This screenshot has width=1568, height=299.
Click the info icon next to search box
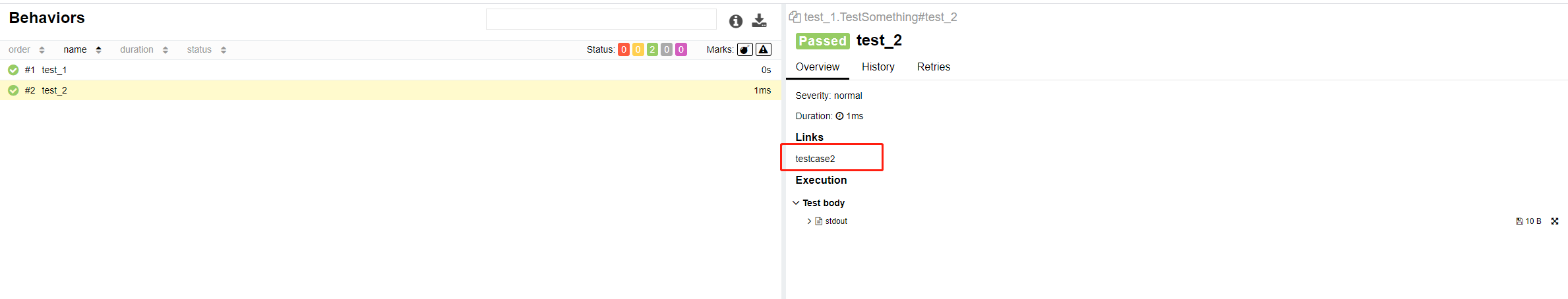[x=736, y=21]
